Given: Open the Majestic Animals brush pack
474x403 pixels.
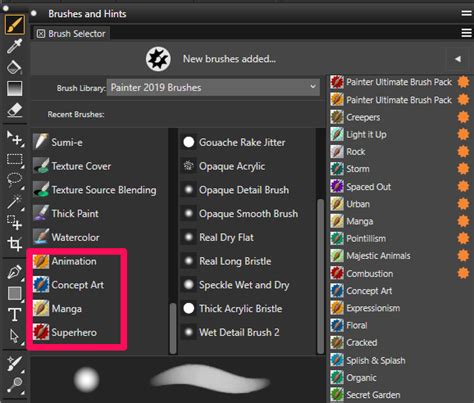Looking at the screenshot, I should point(400,256).
